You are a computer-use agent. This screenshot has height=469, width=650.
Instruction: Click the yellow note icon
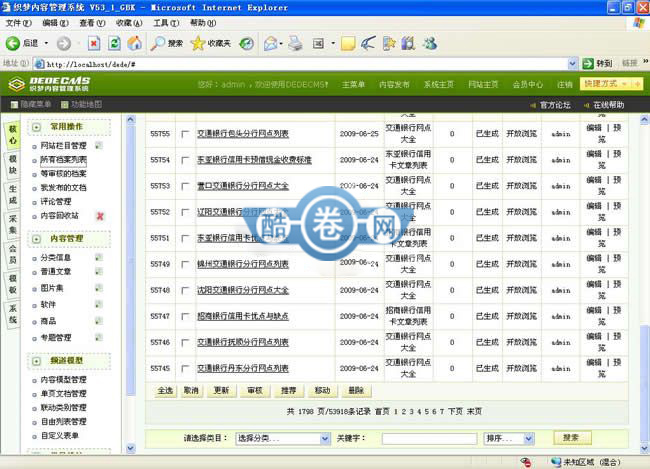pyautogui.click(x=348, y=43)
